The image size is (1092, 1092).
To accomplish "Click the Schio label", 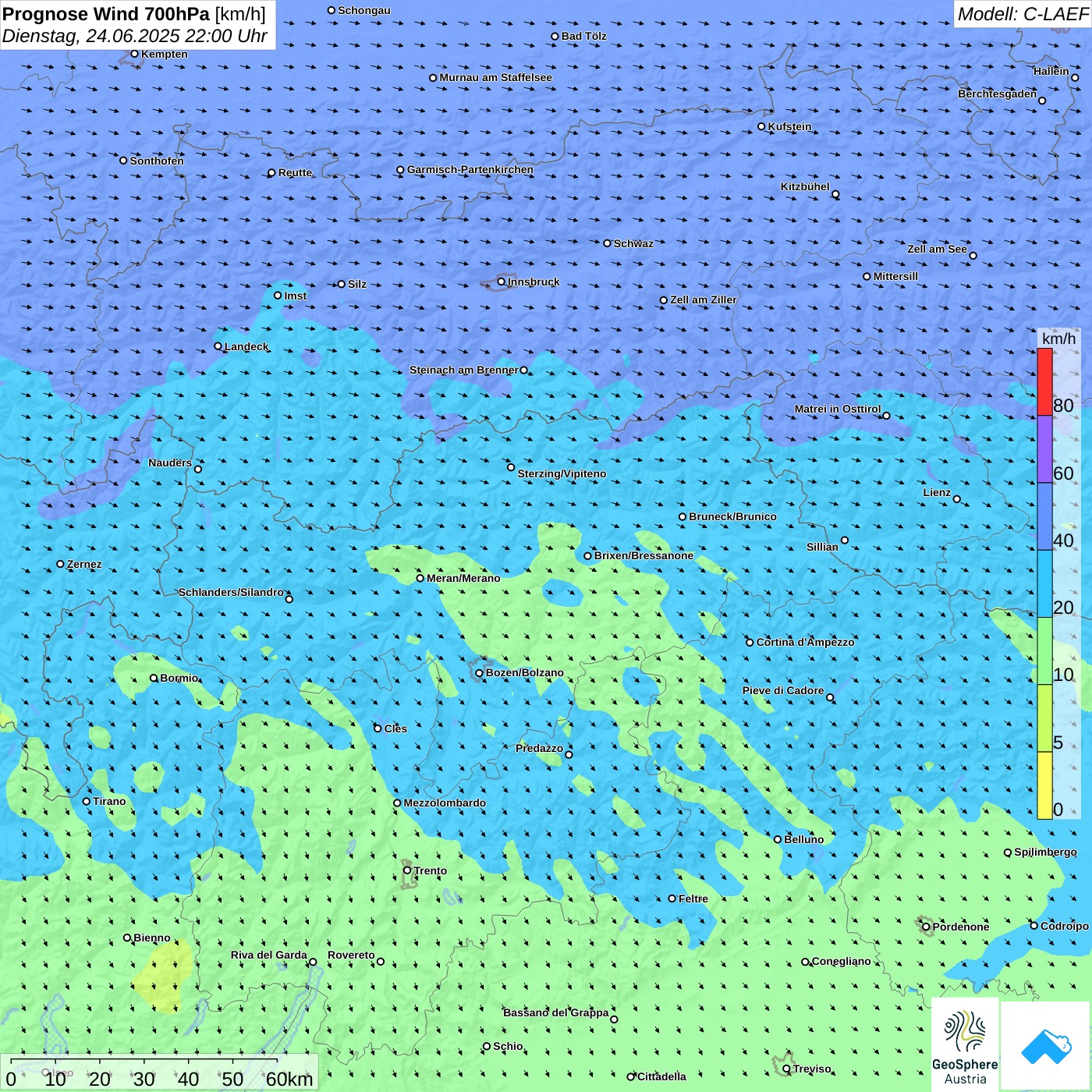I will coord(508,1046).
